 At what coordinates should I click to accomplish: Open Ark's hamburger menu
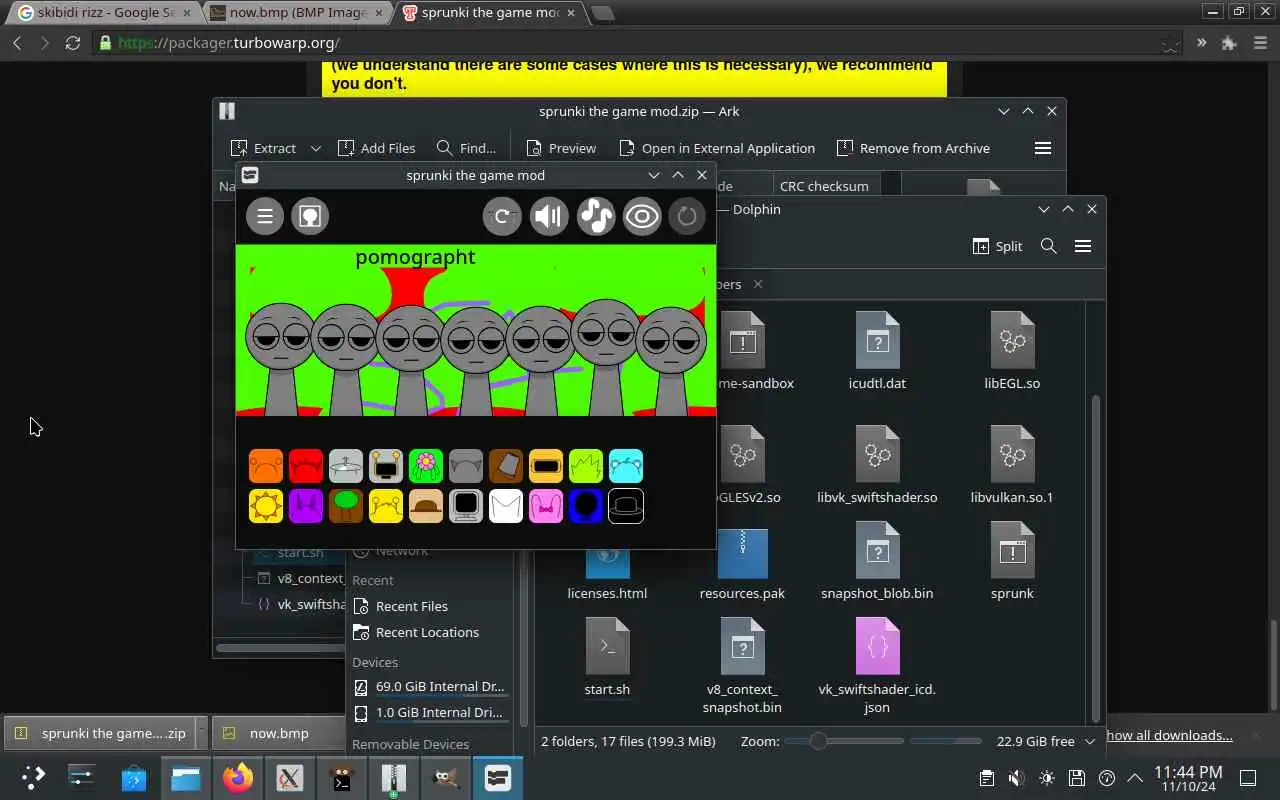point(1043,148)
